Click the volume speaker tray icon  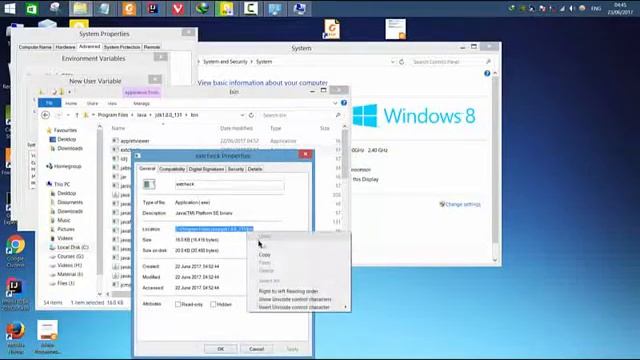[x=572, y=8]
